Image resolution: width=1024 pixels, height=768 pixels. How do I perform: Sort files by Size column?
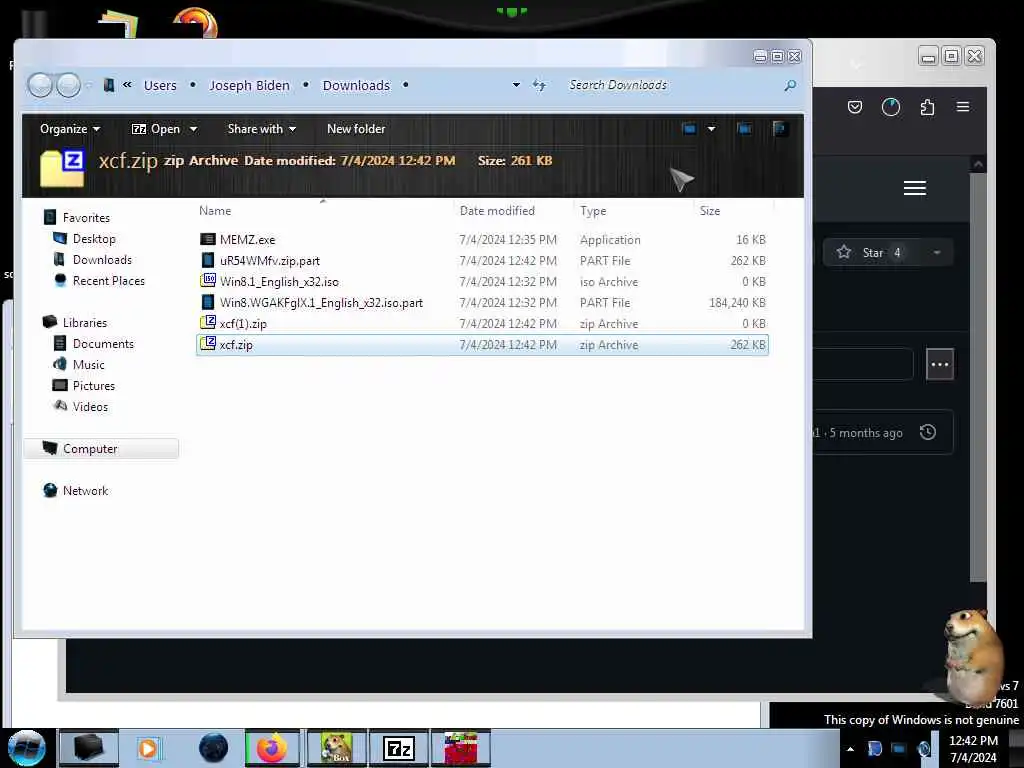click(710, 211)
